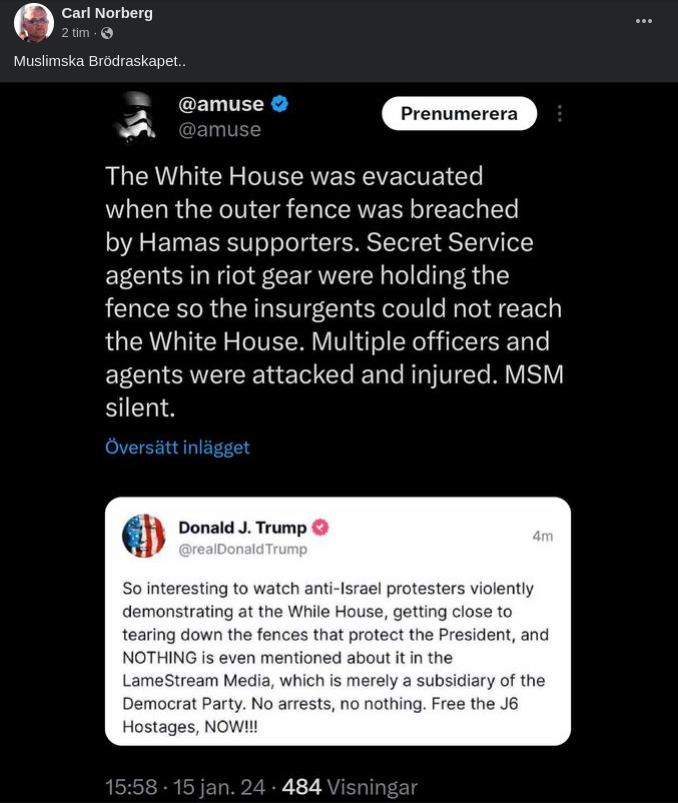Click the blue verified badge beside @amuse
The height and width of the screenshot is (803, 678).
[x=280, y=104]
